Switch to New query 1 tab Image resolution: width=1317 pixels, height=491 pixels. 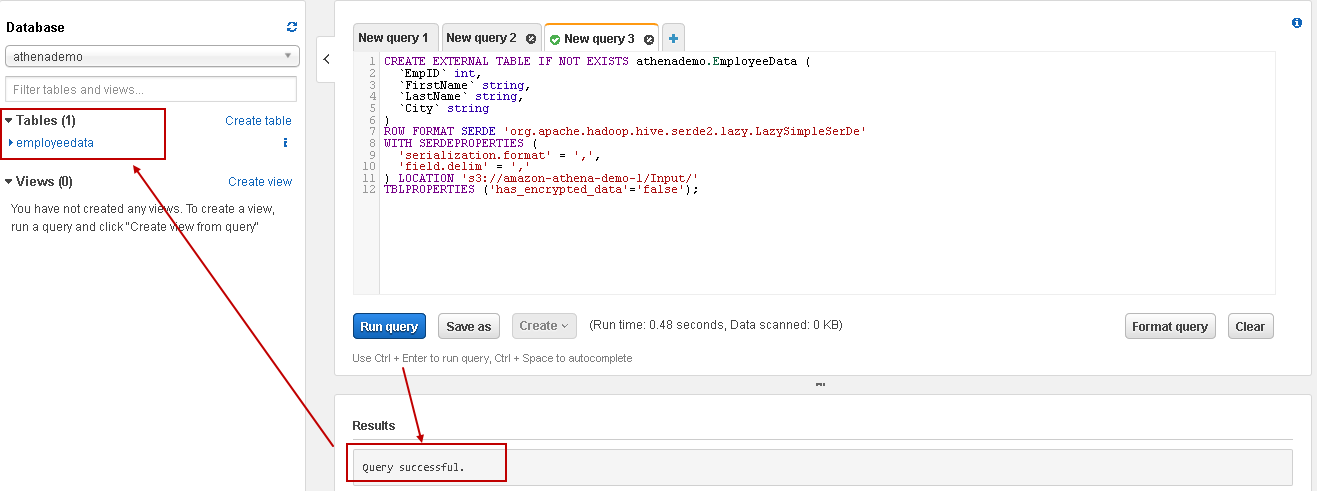click(394, 38)
